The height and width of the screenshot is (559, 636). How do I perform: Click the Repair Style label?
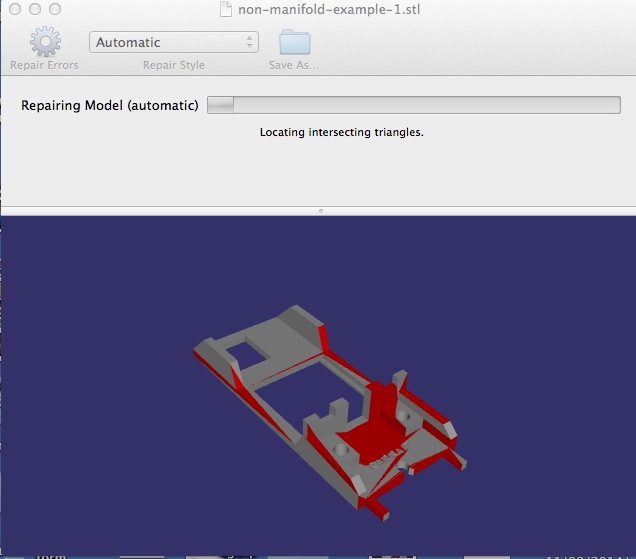(173, 65)
